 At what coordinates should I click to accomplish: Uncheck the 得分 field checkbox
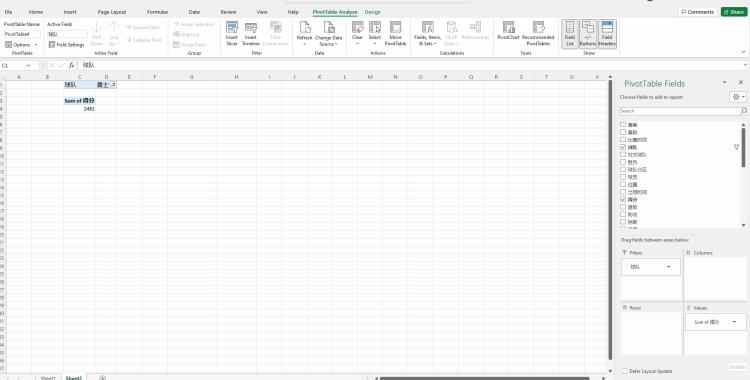(x=623, y=199)
